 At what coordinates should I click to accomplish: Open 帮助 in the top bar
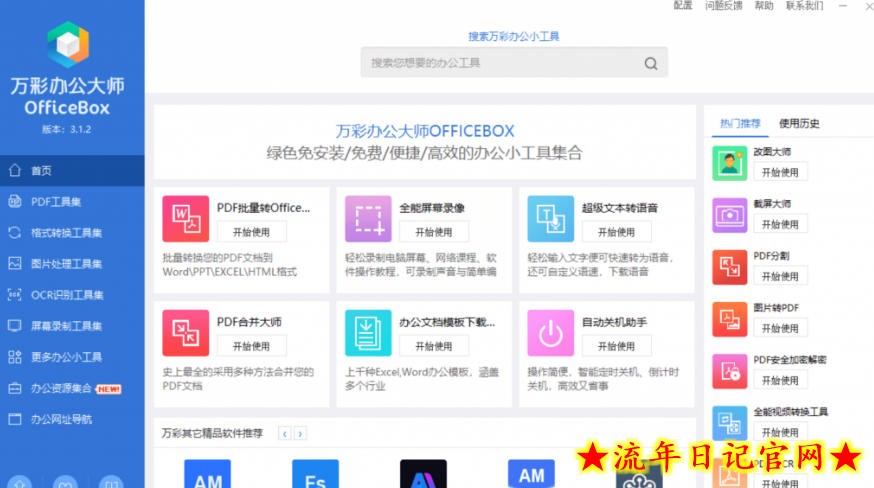point(764,6)
